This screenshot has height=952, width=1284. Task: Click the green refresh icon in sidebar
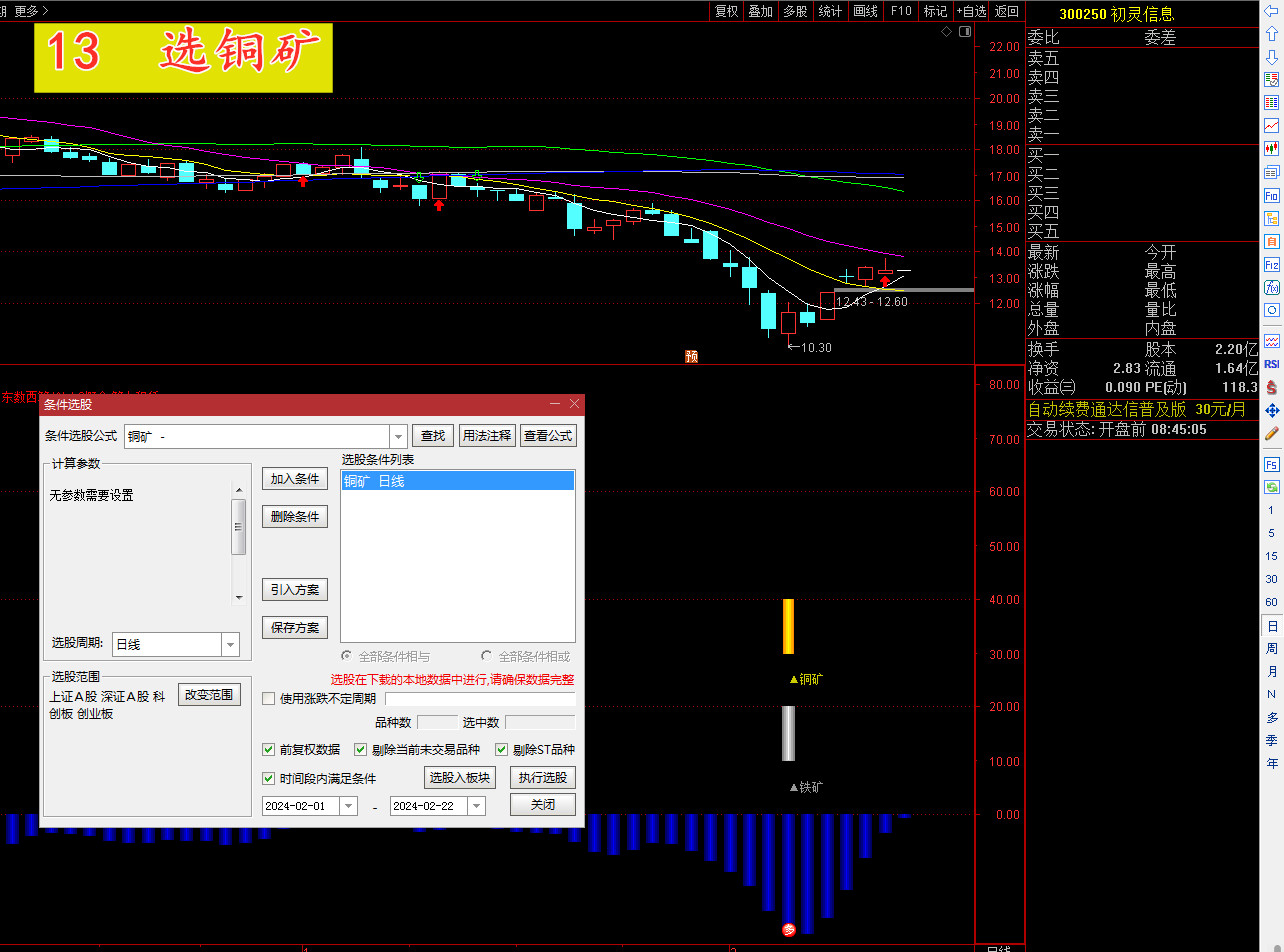1272,487
